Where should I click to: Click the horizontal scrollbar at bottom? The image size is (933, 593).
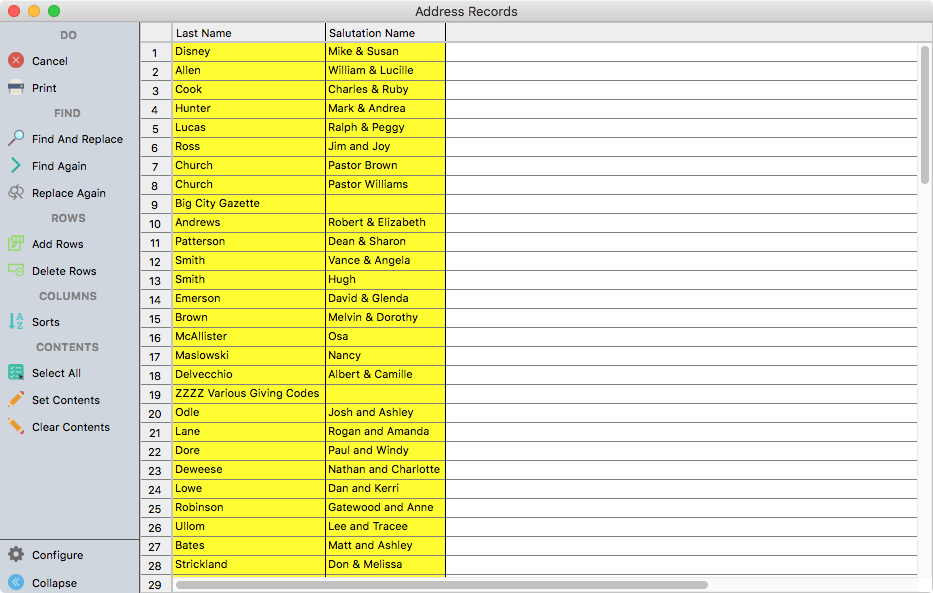coord(441,585)
